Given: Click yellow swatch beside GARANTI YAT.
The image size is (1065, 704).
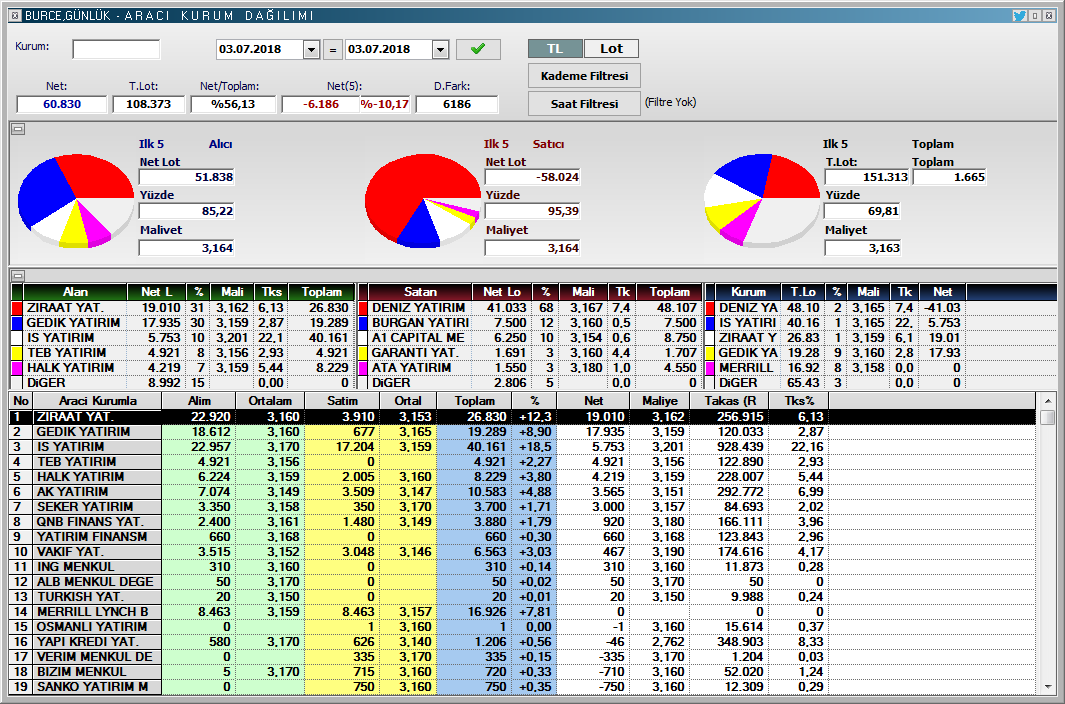Looking at the screenshot, I should click(x=363, y=353).
